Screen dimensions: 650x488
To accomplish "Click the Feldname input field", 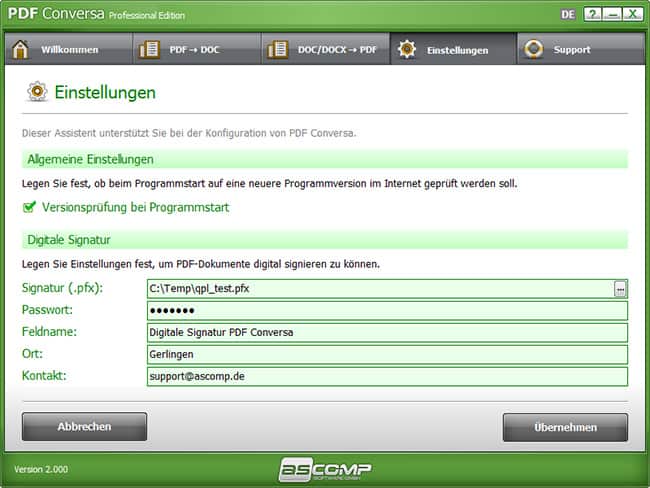I will click(387, 333).
